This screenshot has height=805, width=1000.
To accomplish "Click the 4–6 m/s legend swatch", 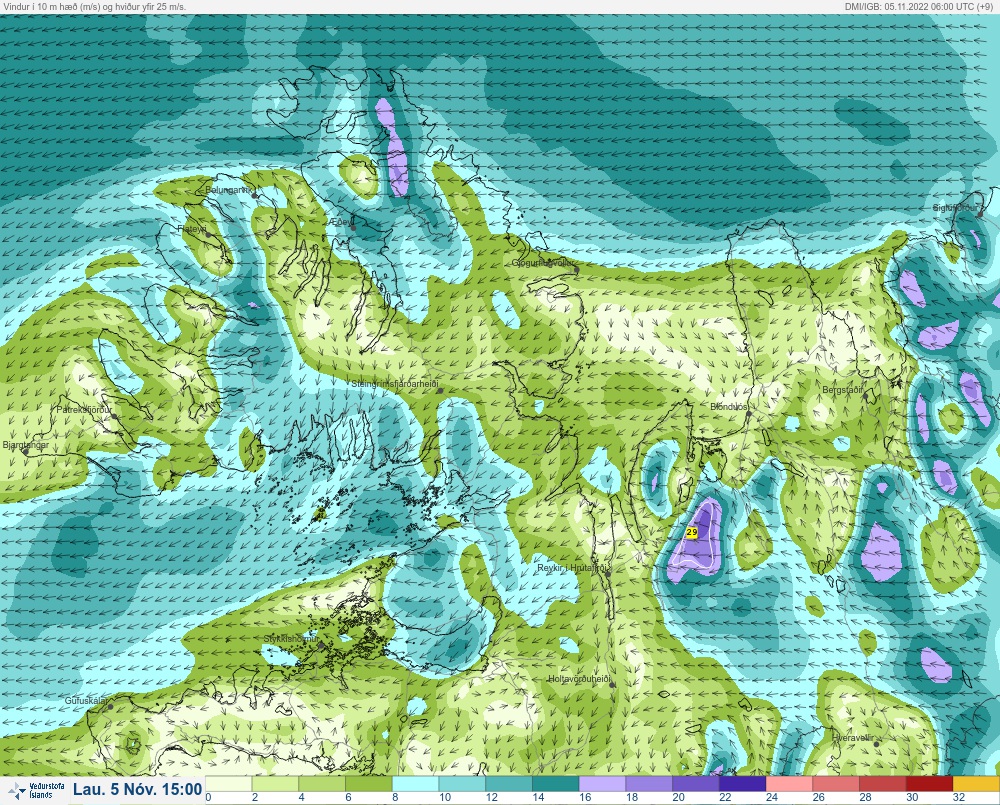I will 322,783.
